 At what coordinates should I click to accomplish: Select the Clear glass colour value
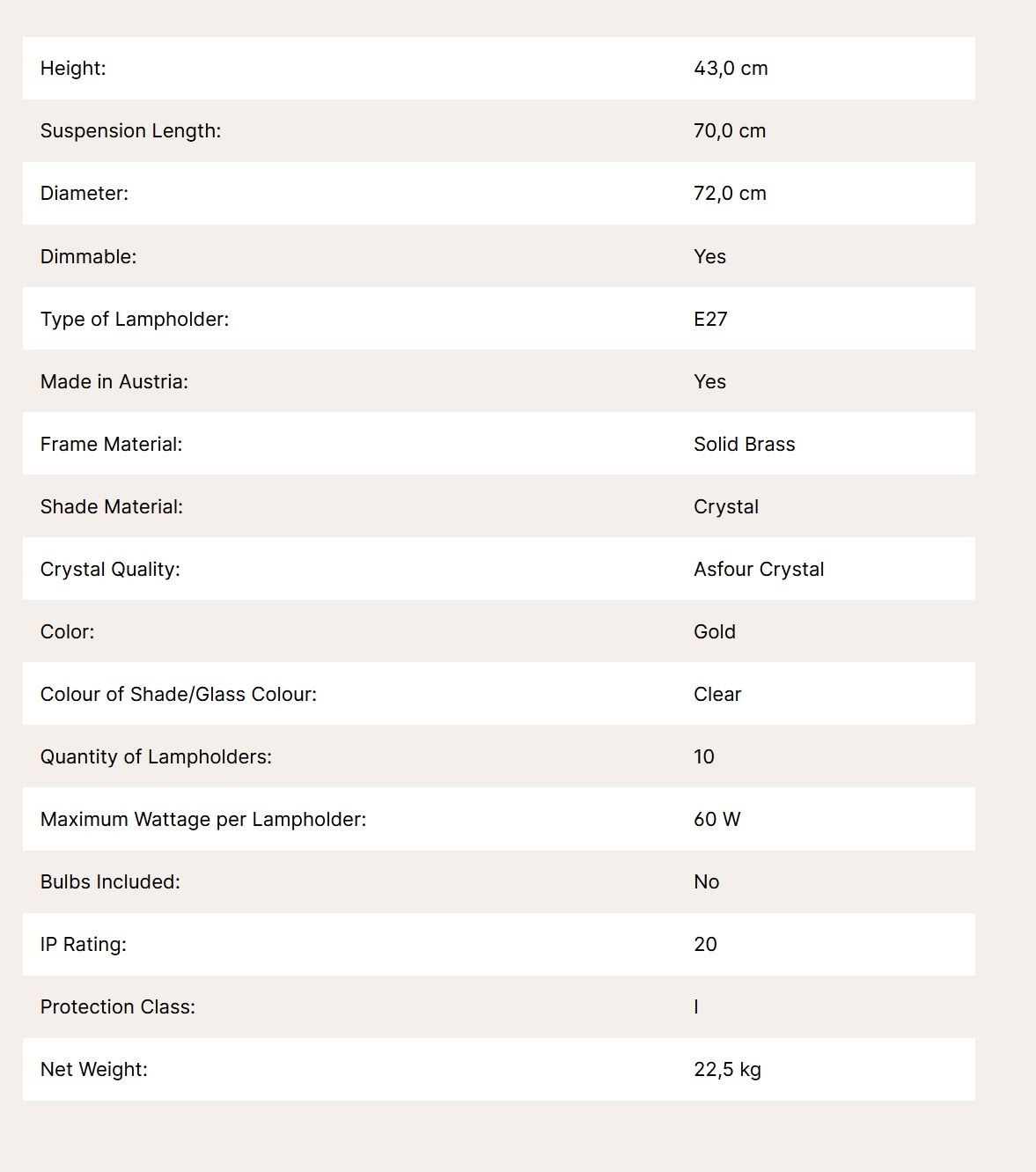[717, 694]
